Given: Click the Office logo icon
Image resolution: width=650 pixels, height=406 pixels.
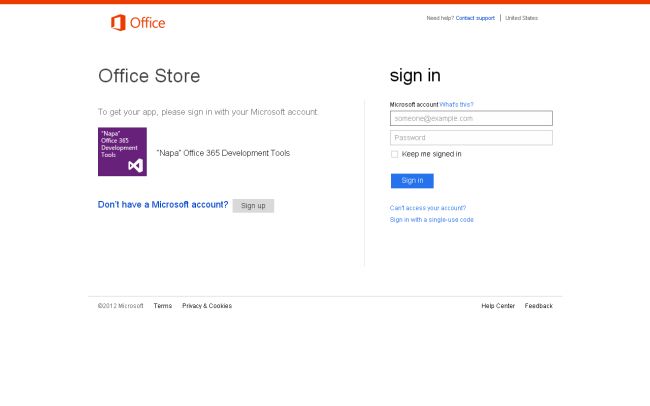Looking at the screenshot, I should [x=119, y=22].
